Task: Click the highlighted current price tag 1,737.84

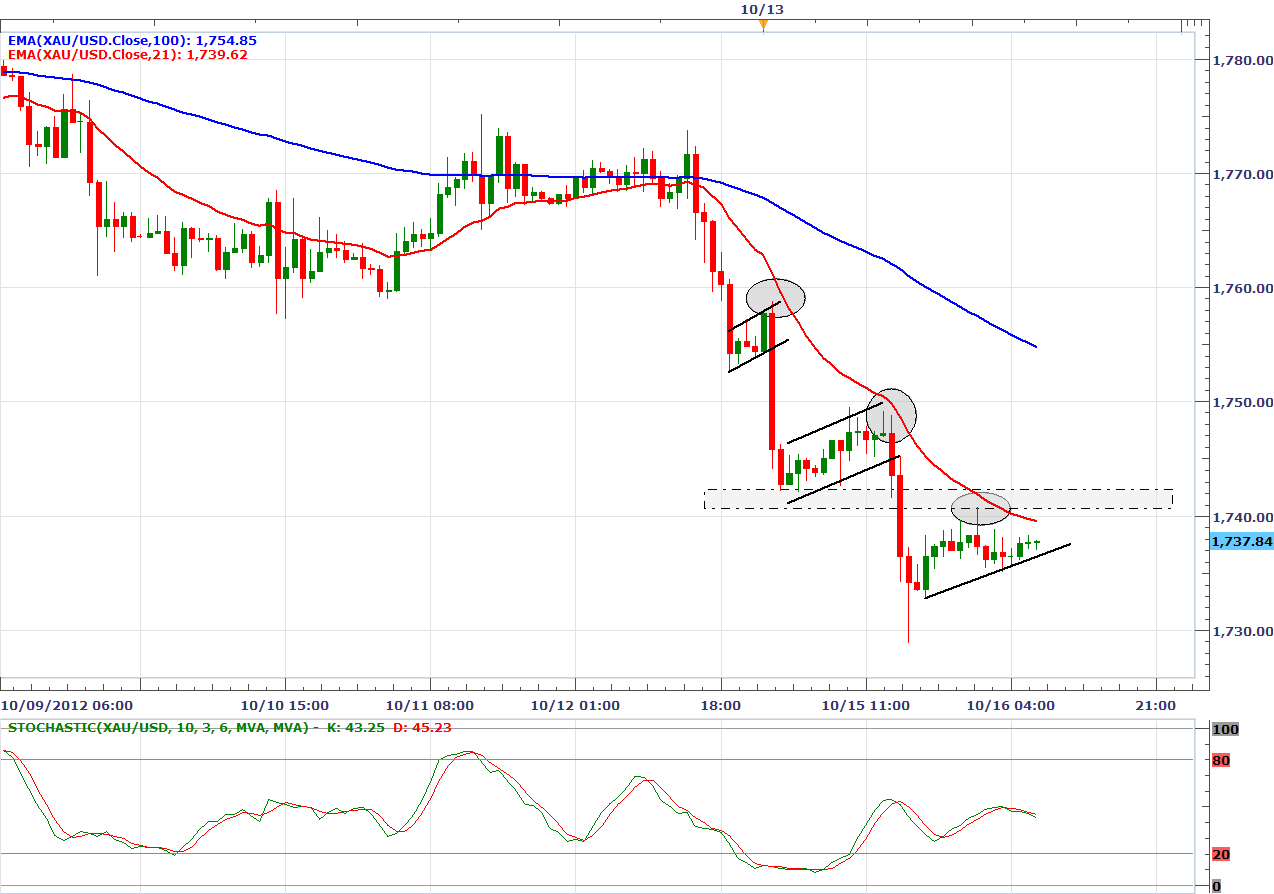Action: coord(1241,541)
